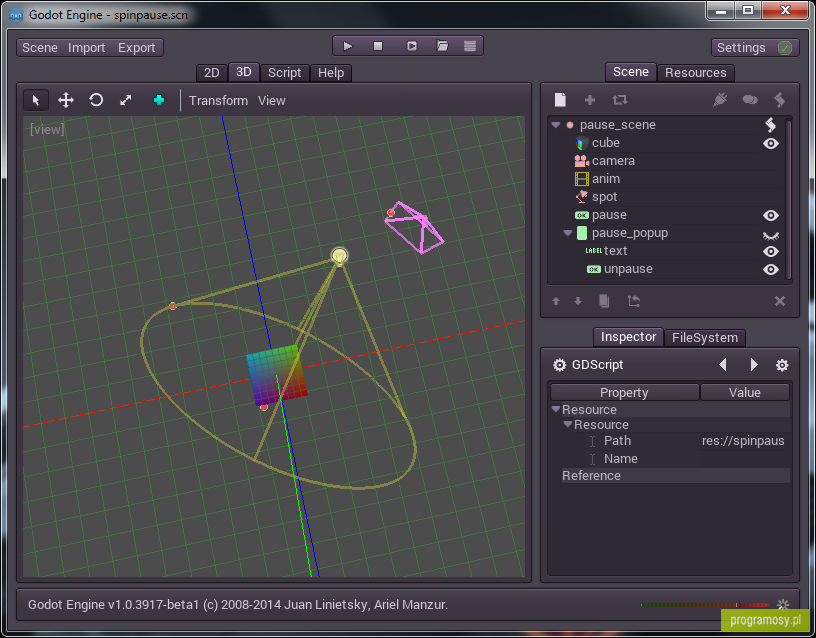Screen dimensions: 816x638
Task: Go to next object in Inspector history
Action: [754, 365]
